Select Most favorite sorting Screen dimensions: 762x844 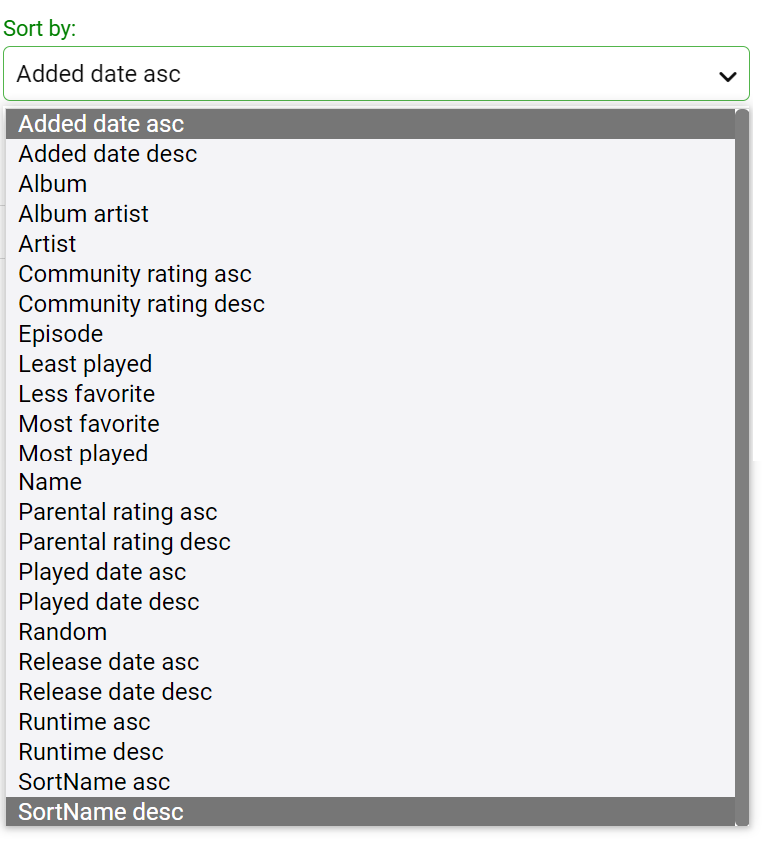coord(89,424)
